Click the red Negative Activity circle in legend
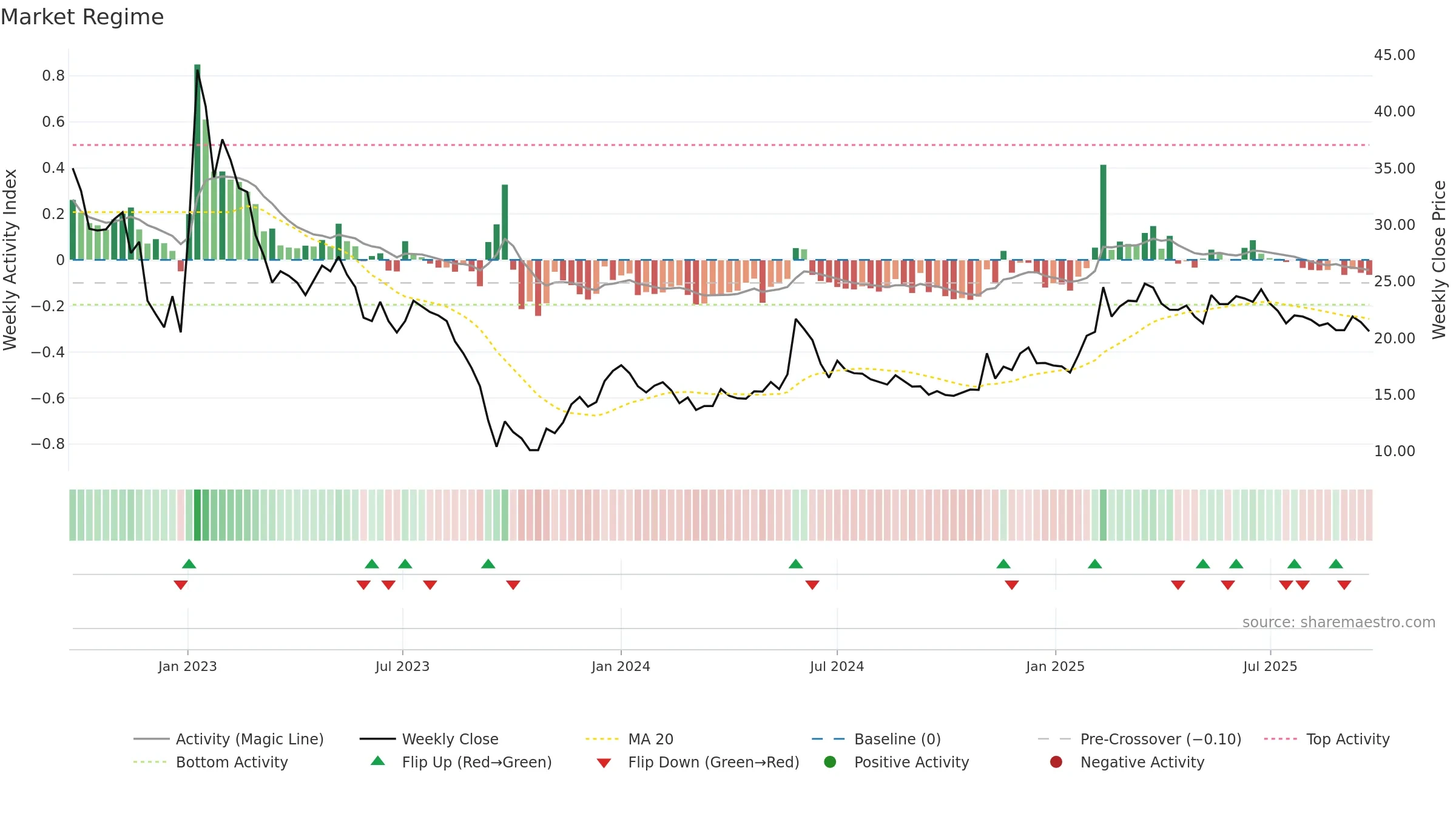Image resolution: width=1456 pixels, height=819 pixels. click(1056, 762)
